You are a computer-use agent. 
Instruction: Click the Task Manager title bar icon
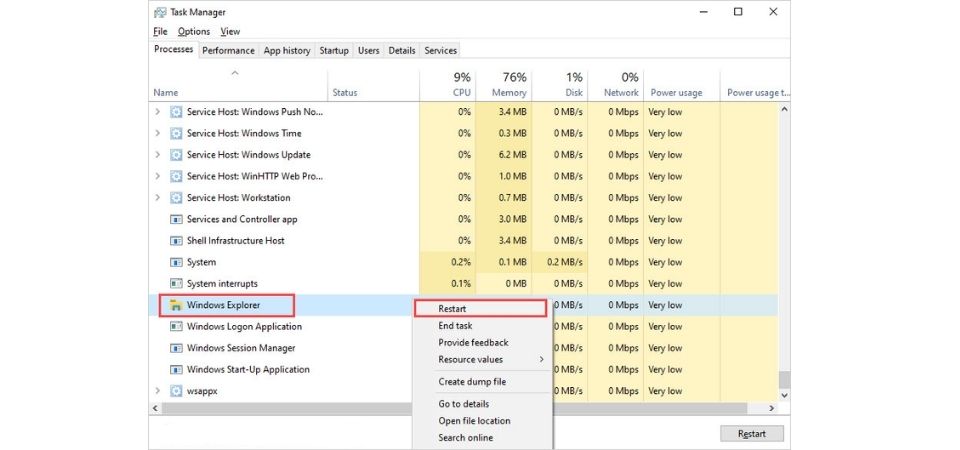point(160,12)
